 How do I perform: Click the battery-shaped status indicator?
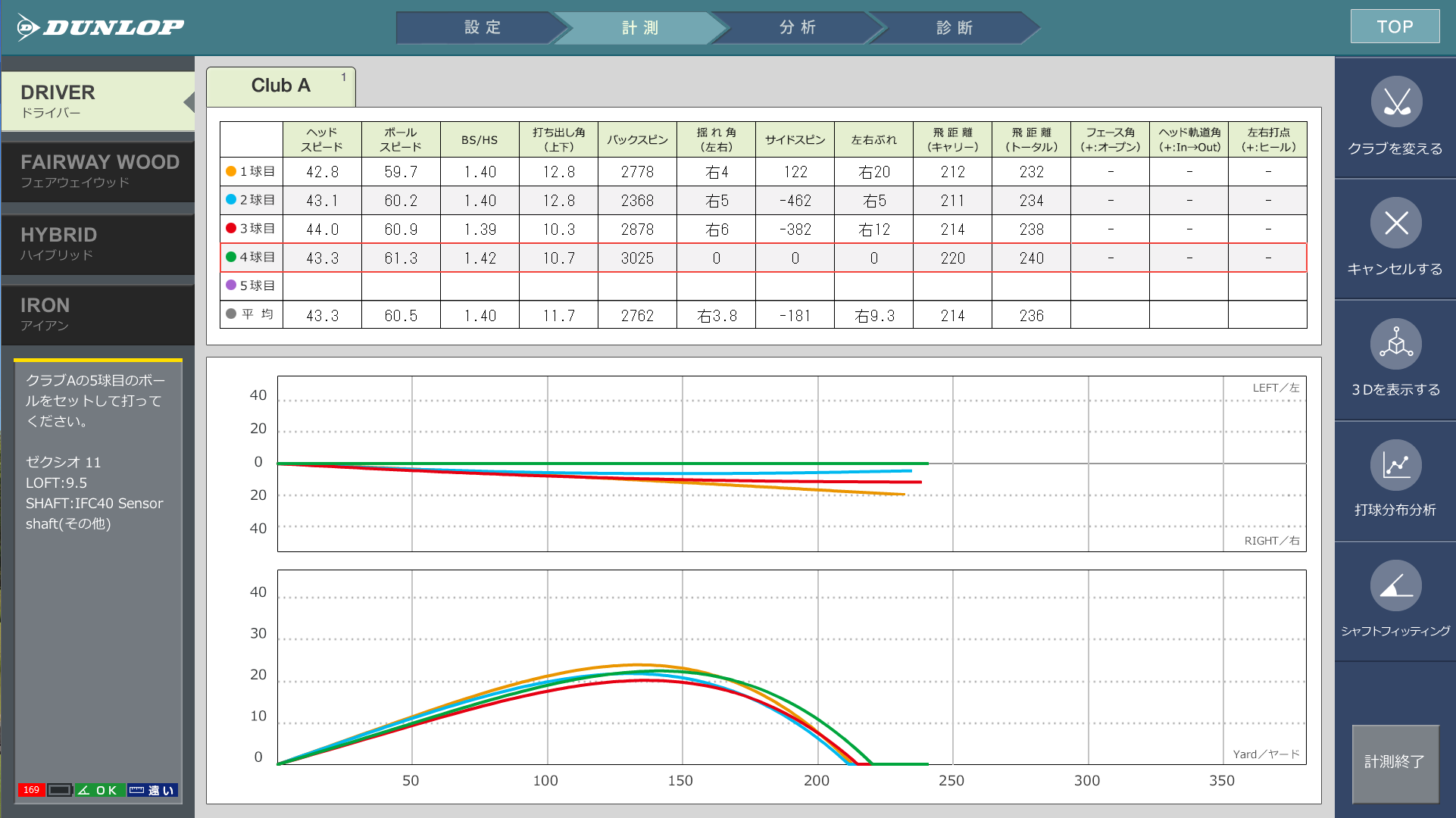pos(59,790)
